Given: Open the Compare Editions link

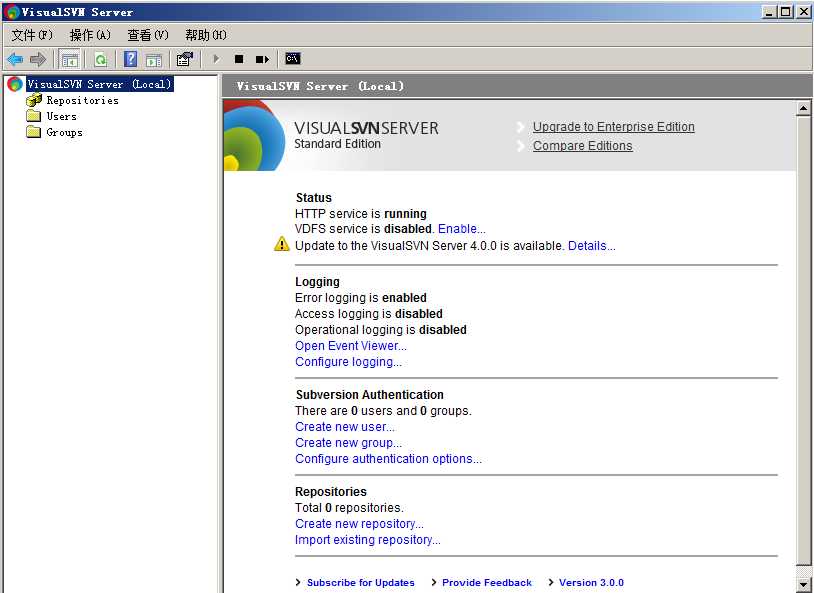Looking at the screenshot, I should click(x=582, y=146).
